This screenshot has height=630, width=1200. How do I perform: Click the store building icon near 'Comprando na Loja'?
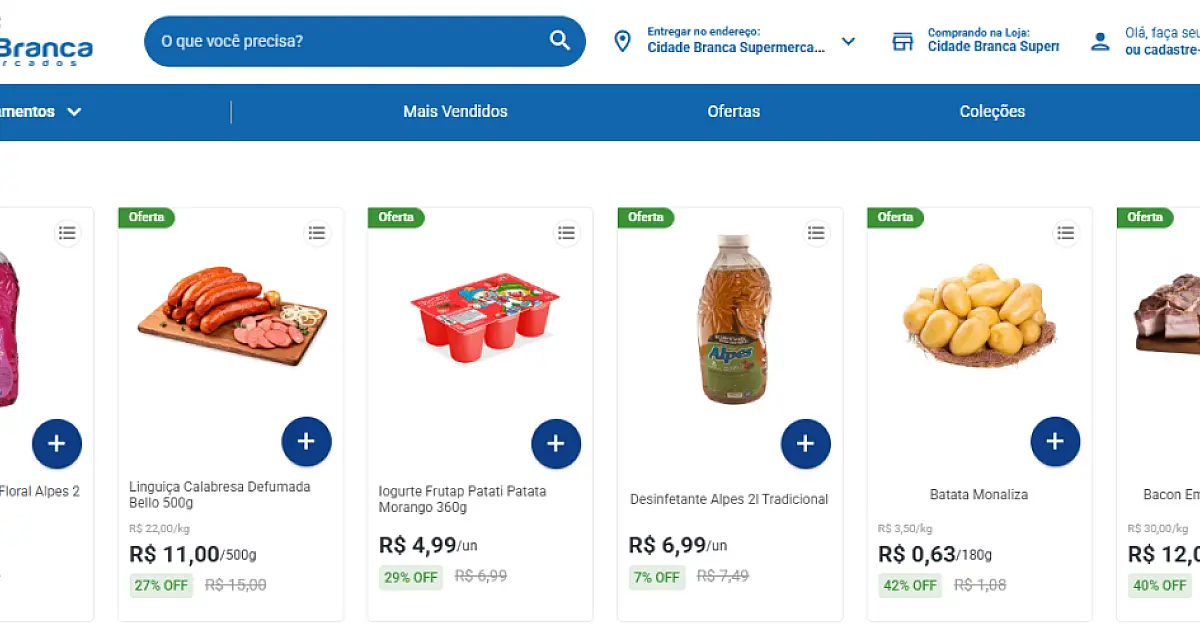903,40
